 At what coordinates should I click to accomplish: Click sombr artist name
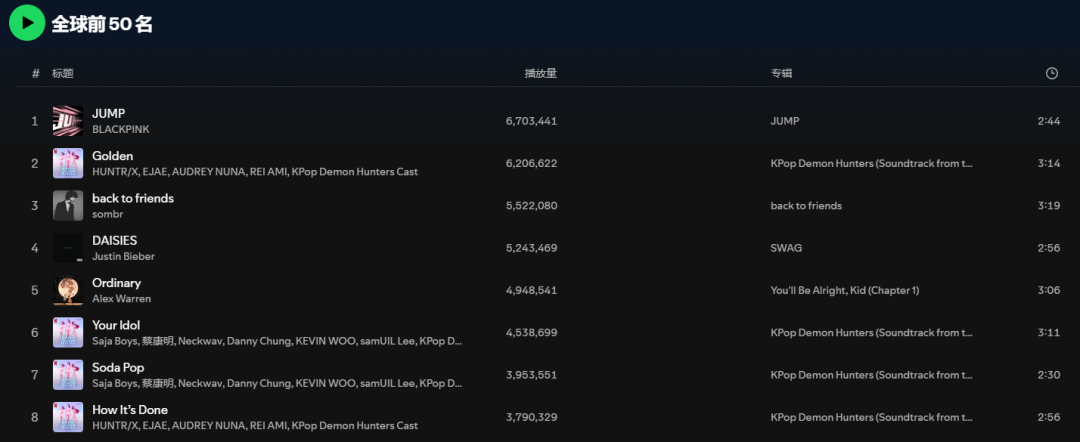[x=106, y=214]
